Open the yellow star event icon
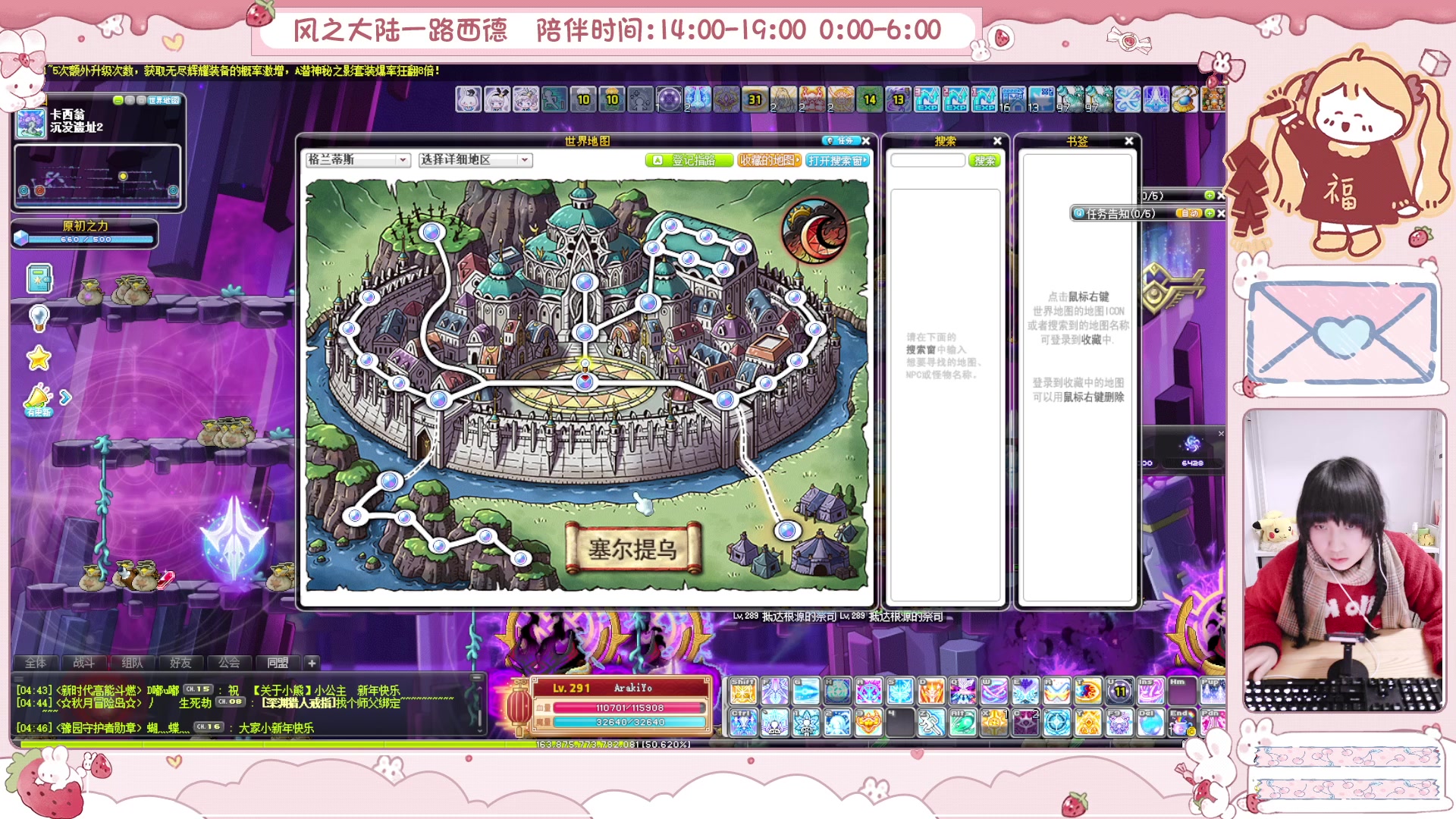Viewport: 1456px width, 819px height. pyautogui.click(x=39, y=358)
